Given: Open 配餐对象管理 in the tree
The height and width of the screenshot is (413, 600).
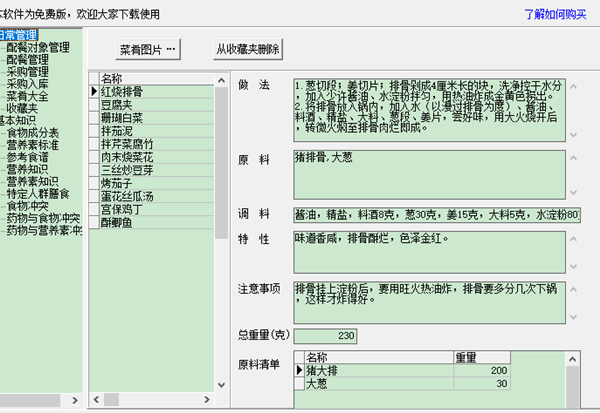Looking at the screenshot, I should (38, 47).
